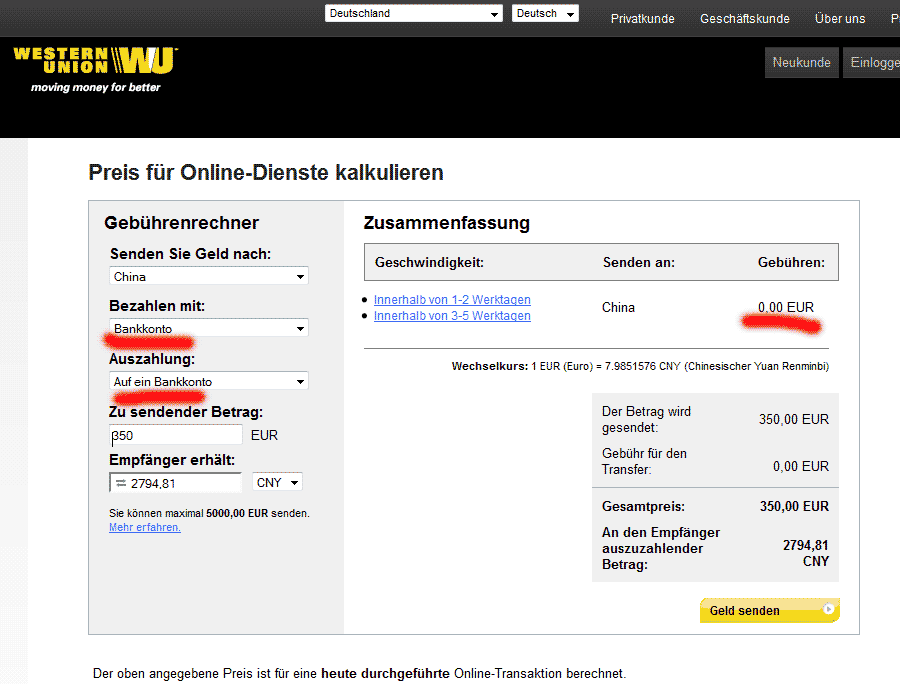Go to the Geschäftskunde menu item
The image size is (900, 684).
744,19
